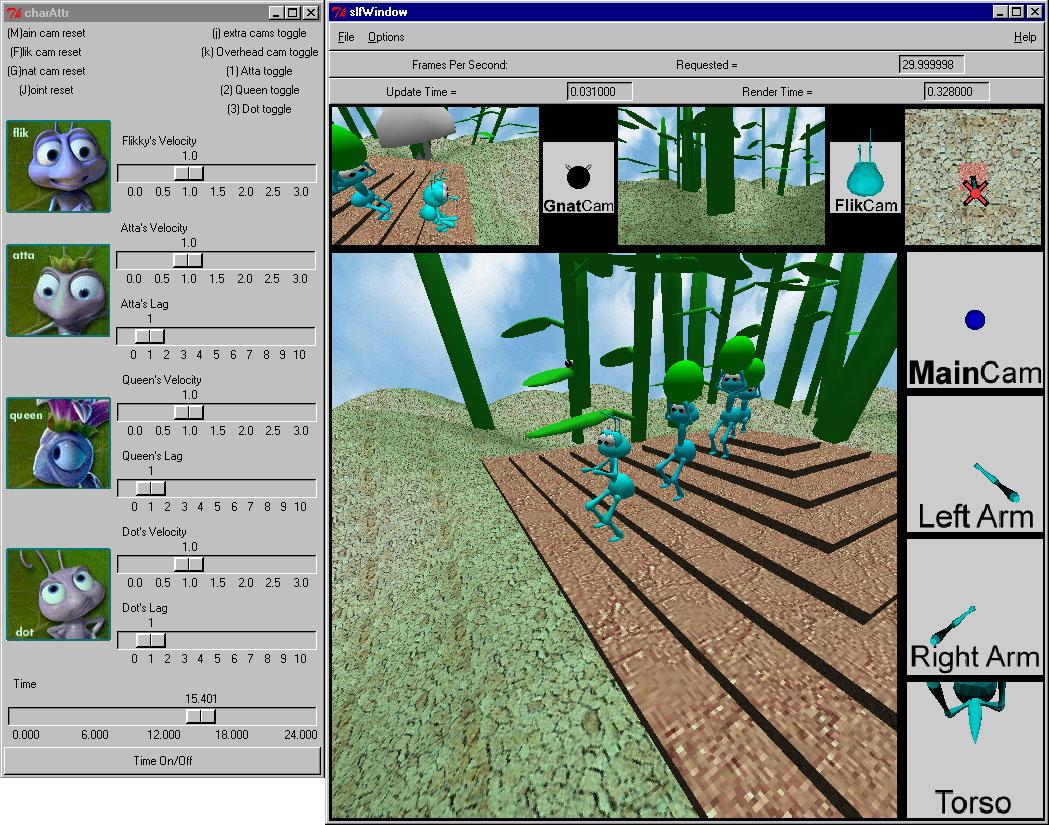Open the File menu
The width and height of the screenshot is (1049, 825).
(x=346, y=37)
